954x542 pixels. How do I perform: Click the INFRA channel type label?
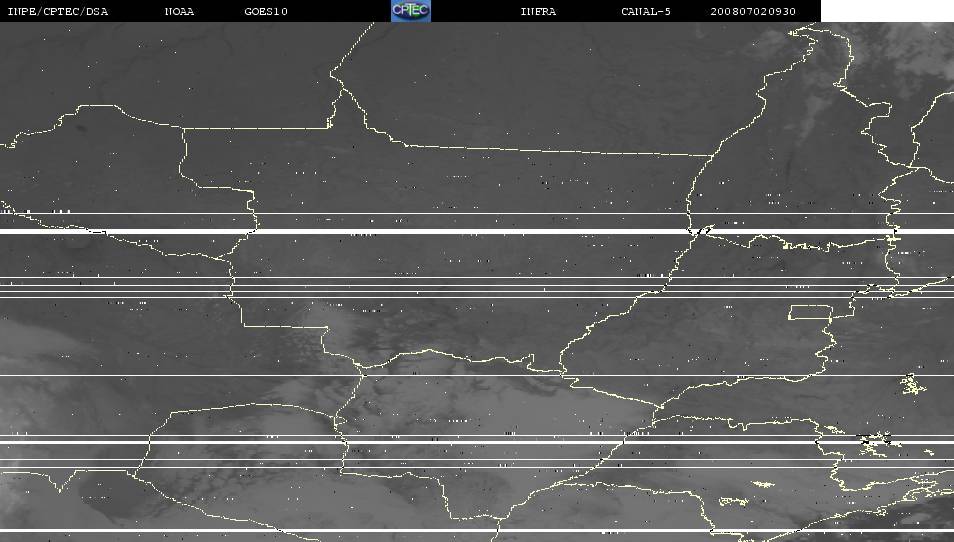pos(538,12)
